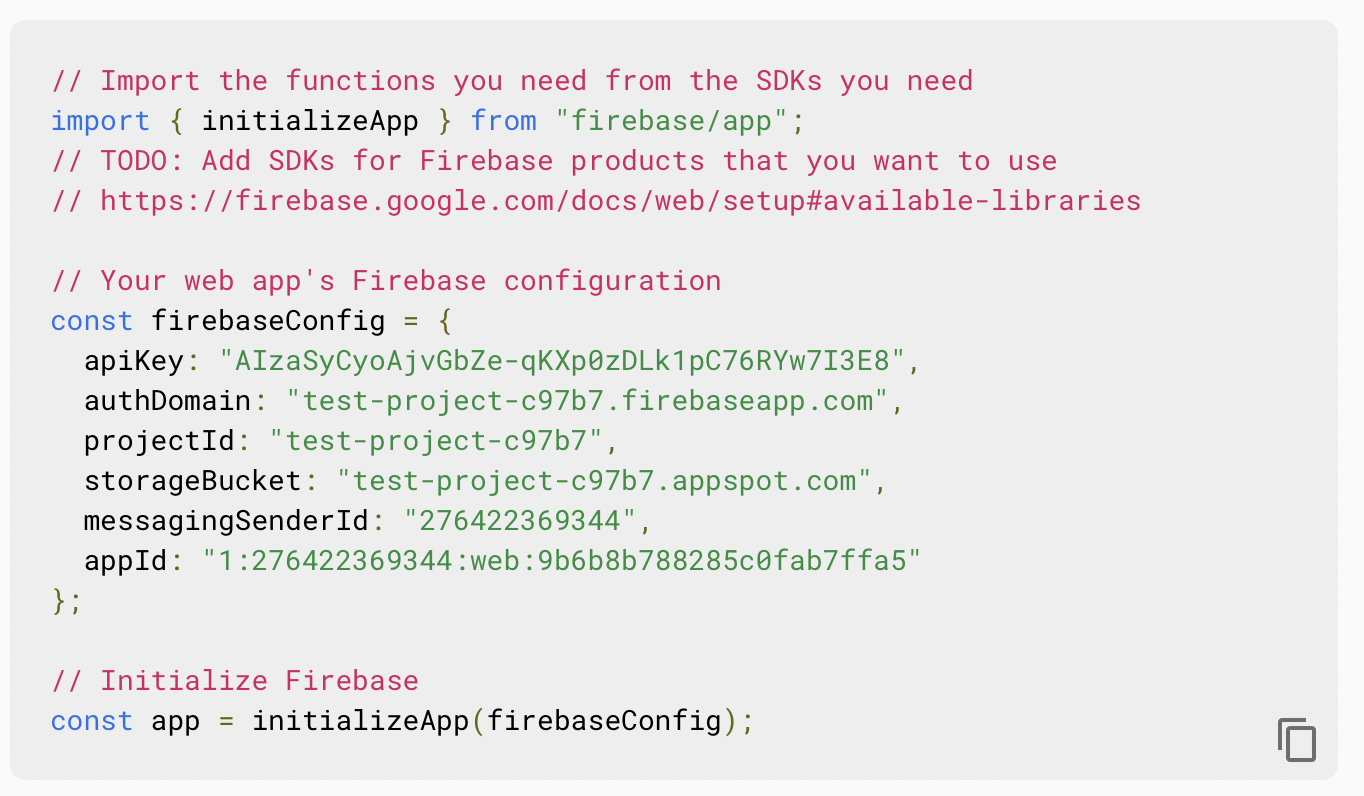
Task: Click the initializeApp(firebaseConfig) function call
Action: click(x=494, y=720)
